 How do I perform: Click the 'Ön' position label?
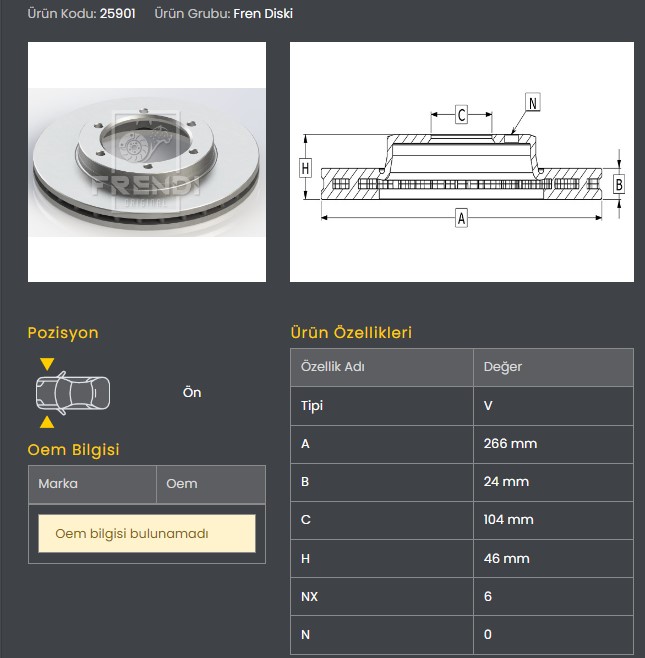point(192,393)
